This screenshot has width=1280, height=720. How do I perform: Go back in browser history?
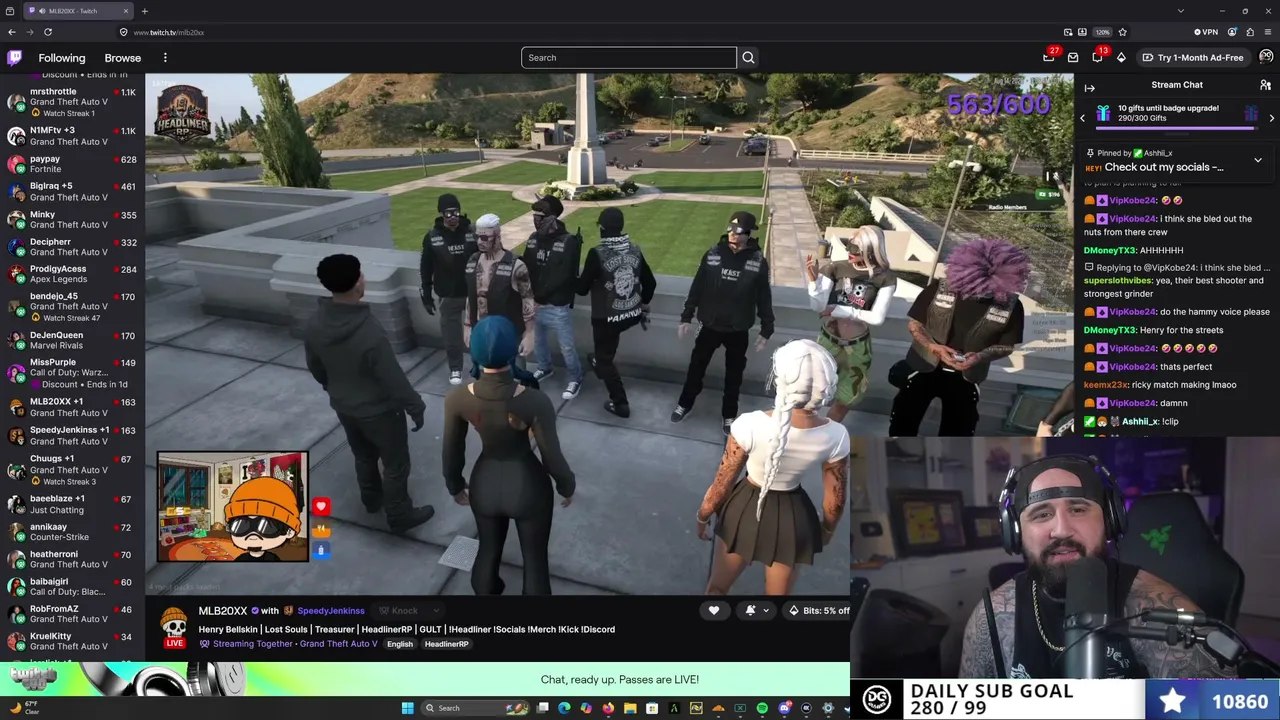click(11, 32)
